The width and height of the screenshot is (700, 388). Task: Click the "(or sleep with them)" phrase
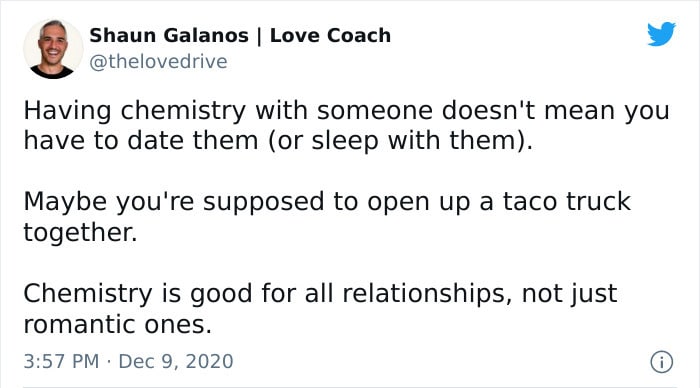[x=400, y=141]
